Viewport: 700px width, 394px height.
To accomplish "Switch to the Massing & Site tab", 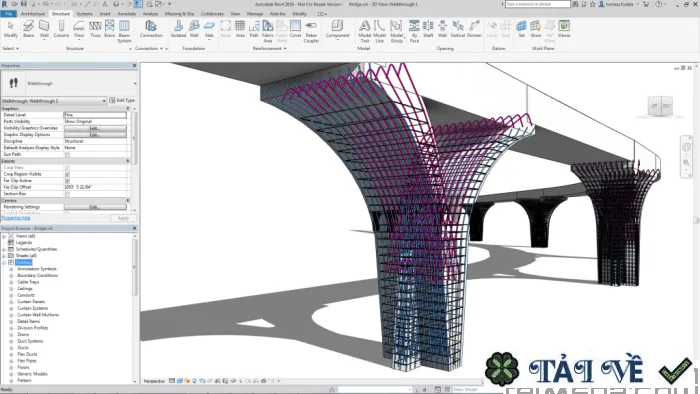I will point(179,14).
